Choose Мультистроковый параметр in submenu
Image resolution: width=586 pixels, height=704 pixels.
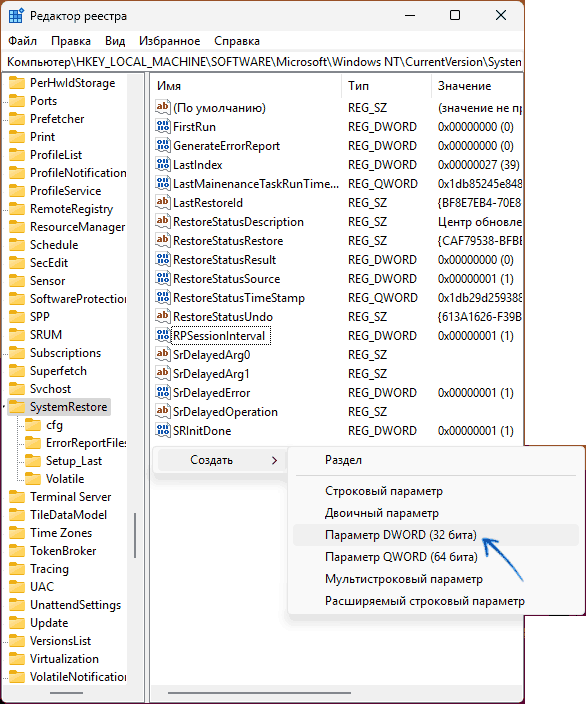coord(436,579)
